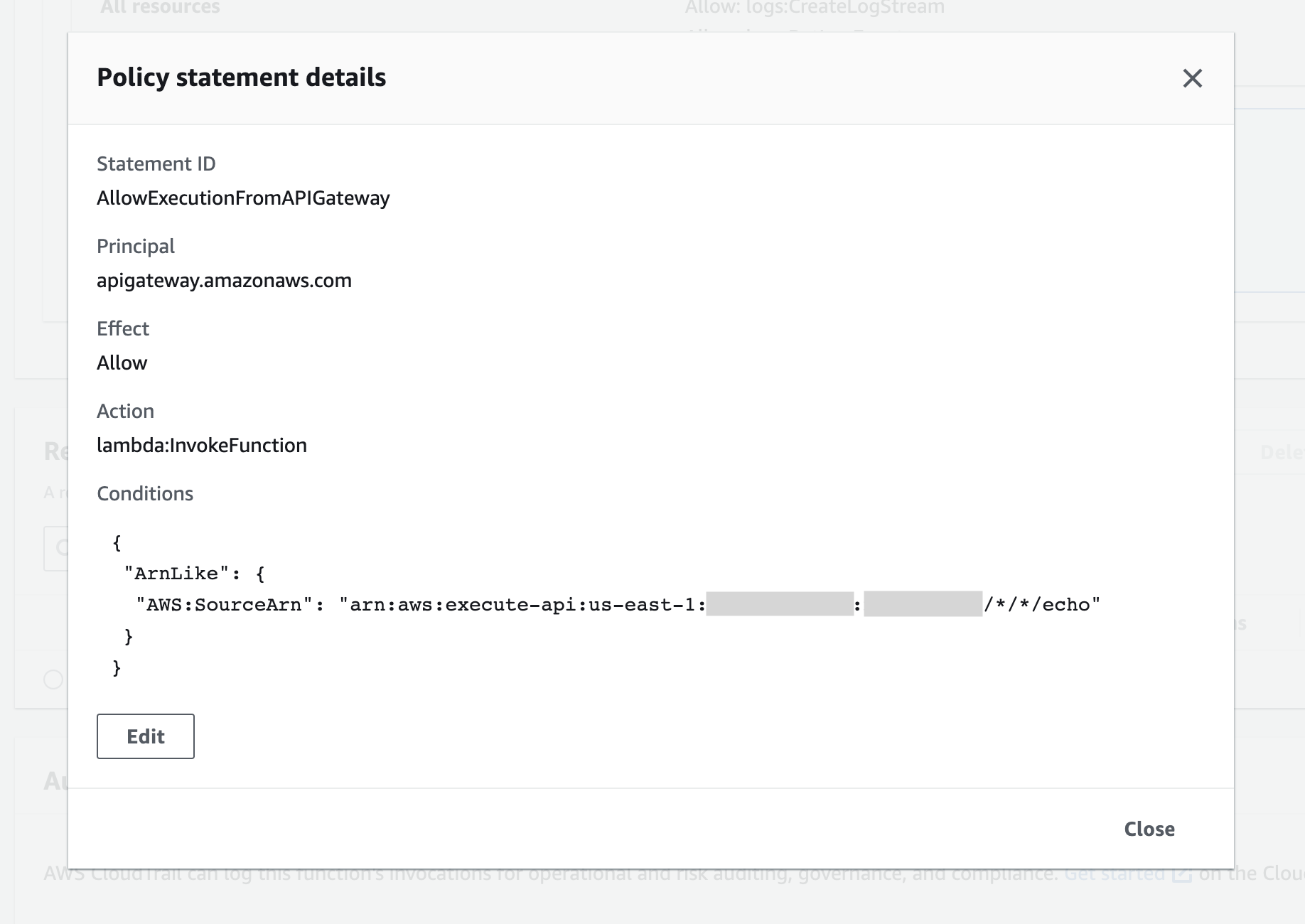Select the radio button behind the dialog
The height and width of the screenshot is (924, 1305).
pos(52,679)
